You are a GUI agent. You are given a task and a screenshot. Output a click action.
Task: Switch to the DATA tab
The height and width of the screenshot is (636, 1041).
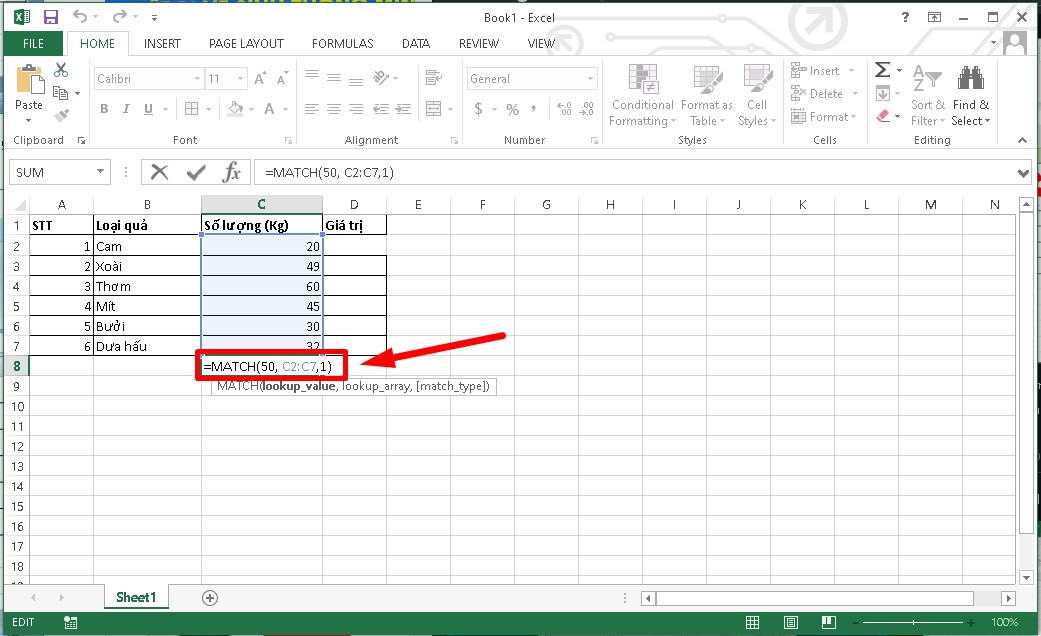[416, 44]
